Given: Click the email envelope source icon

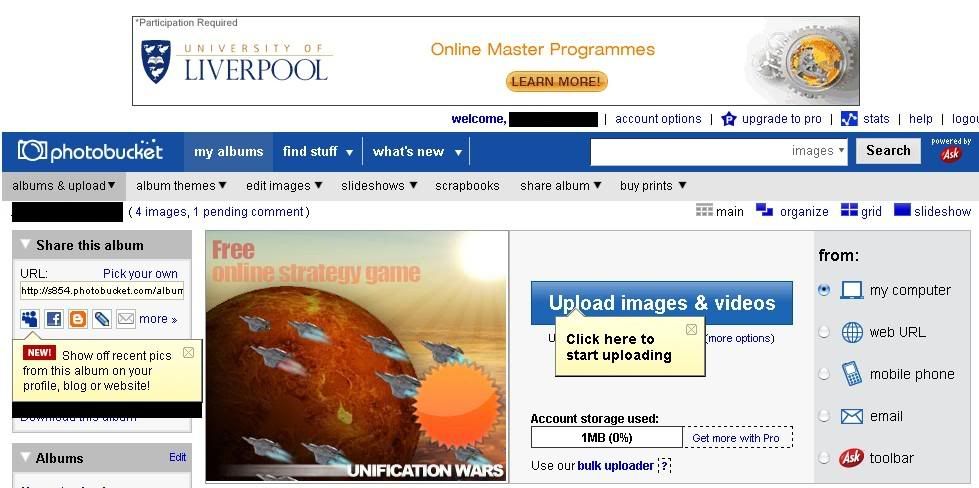Looking at the screenshot, I should click(852, 416).
